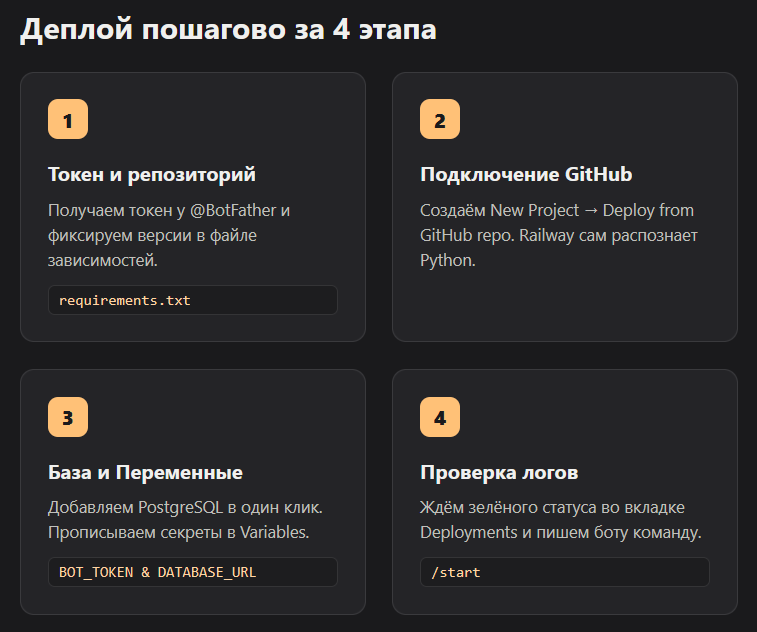Click the step 4 number badge
Image resolution: width=757 pixels, height=632 pixels.
coord(440,417)
